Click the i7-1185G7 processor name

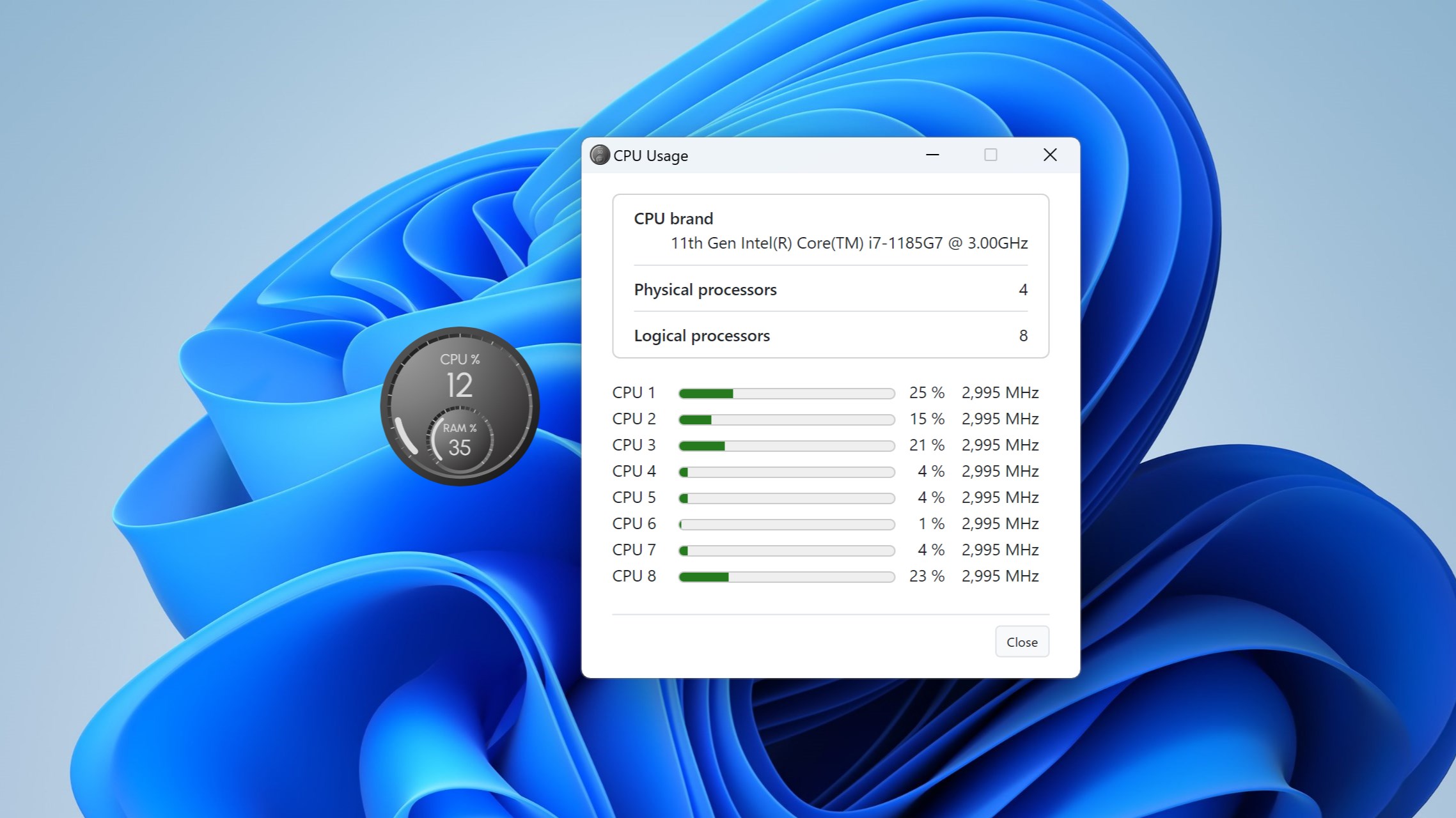click(x=849, y=243)
